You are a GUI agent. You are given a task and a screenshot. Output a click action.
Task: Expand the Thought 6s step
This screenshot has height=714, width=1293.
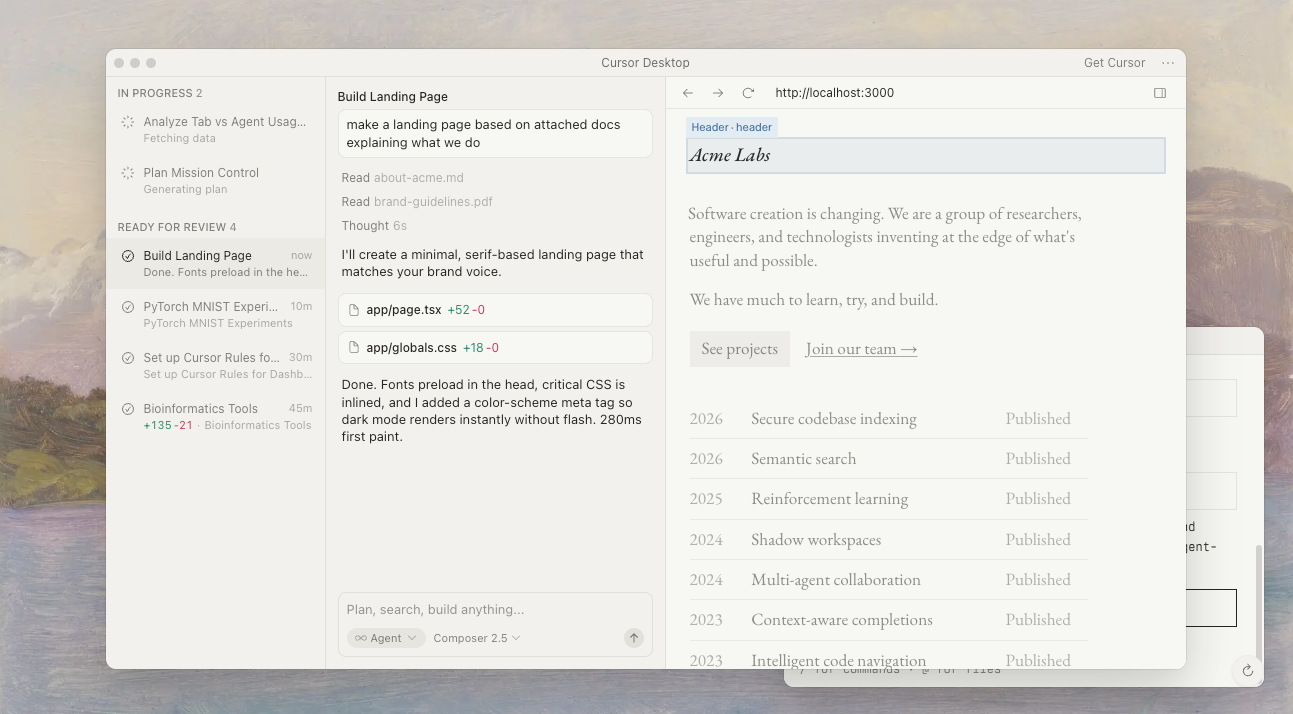click(x=374, y=226)
